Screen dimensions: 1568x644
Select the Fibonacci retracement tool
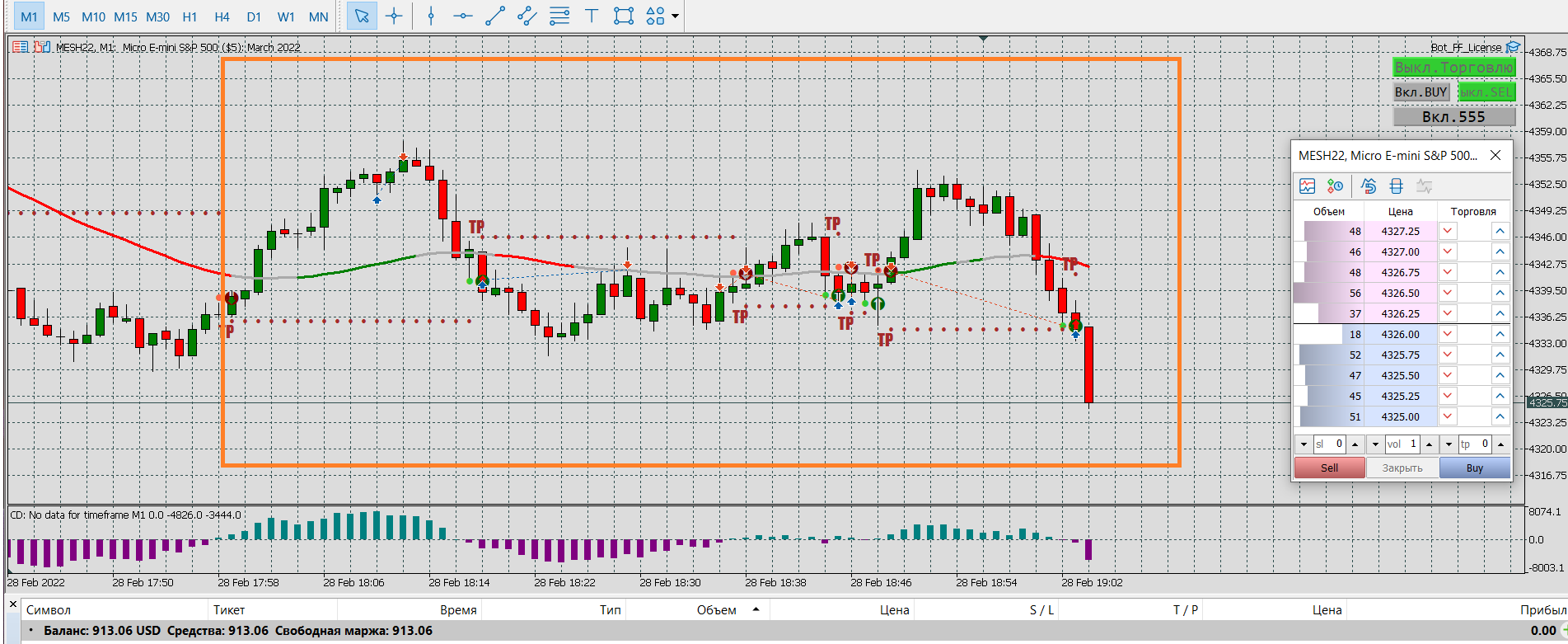tap(559, 16)
